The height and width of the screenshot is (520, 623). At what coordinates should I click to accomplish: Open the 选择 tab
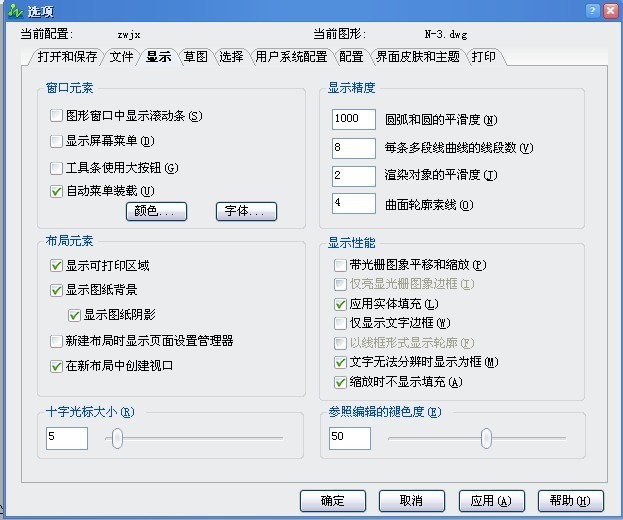tap(231, 57)
